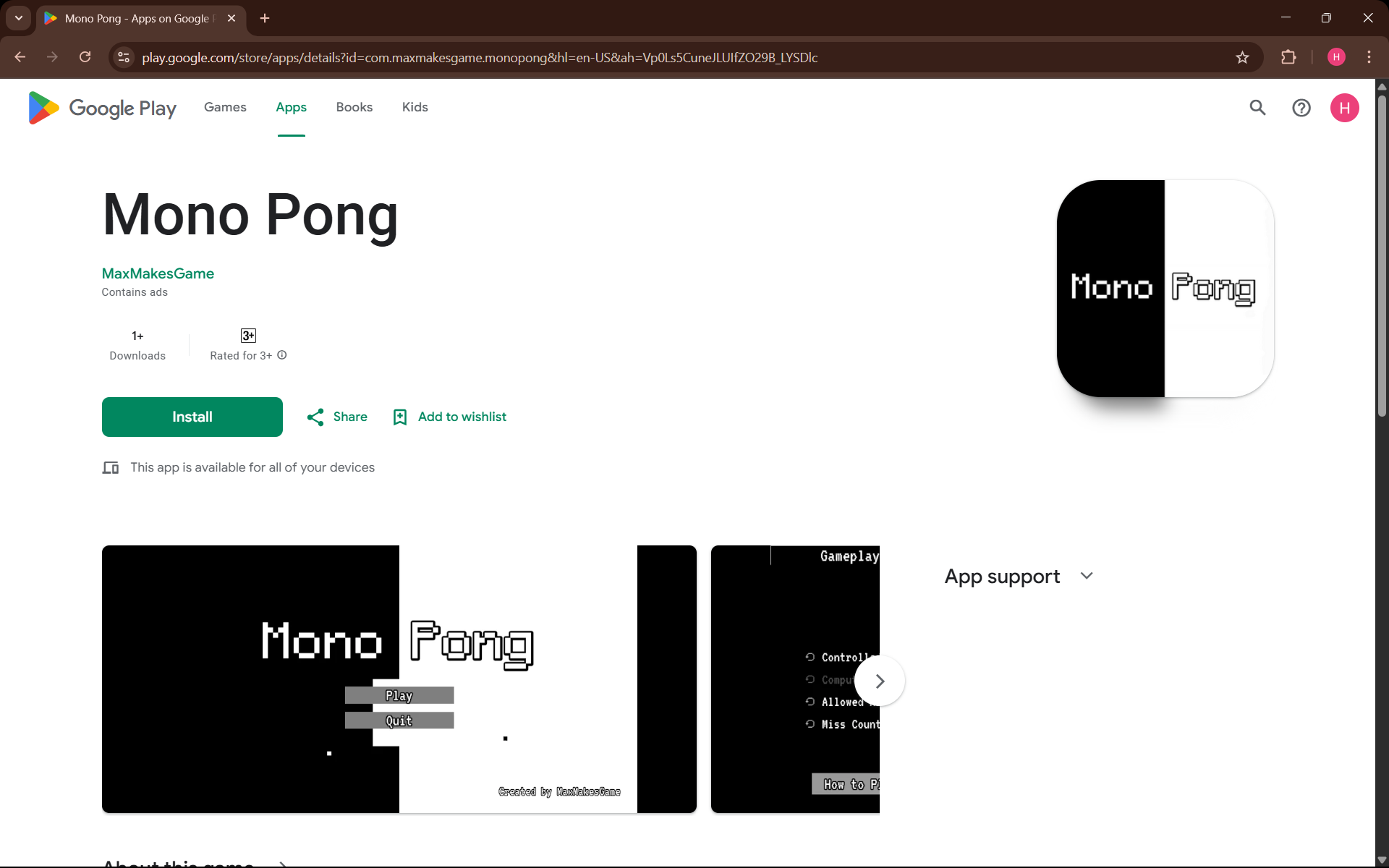Click the Install button

192,417
